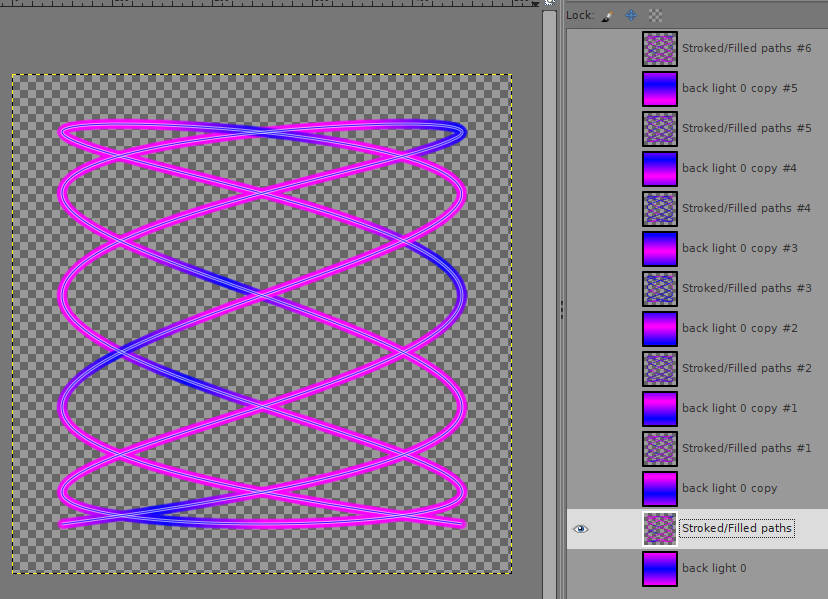Click gradient thumbnail of back light 0 copy #4

[660, 169]
